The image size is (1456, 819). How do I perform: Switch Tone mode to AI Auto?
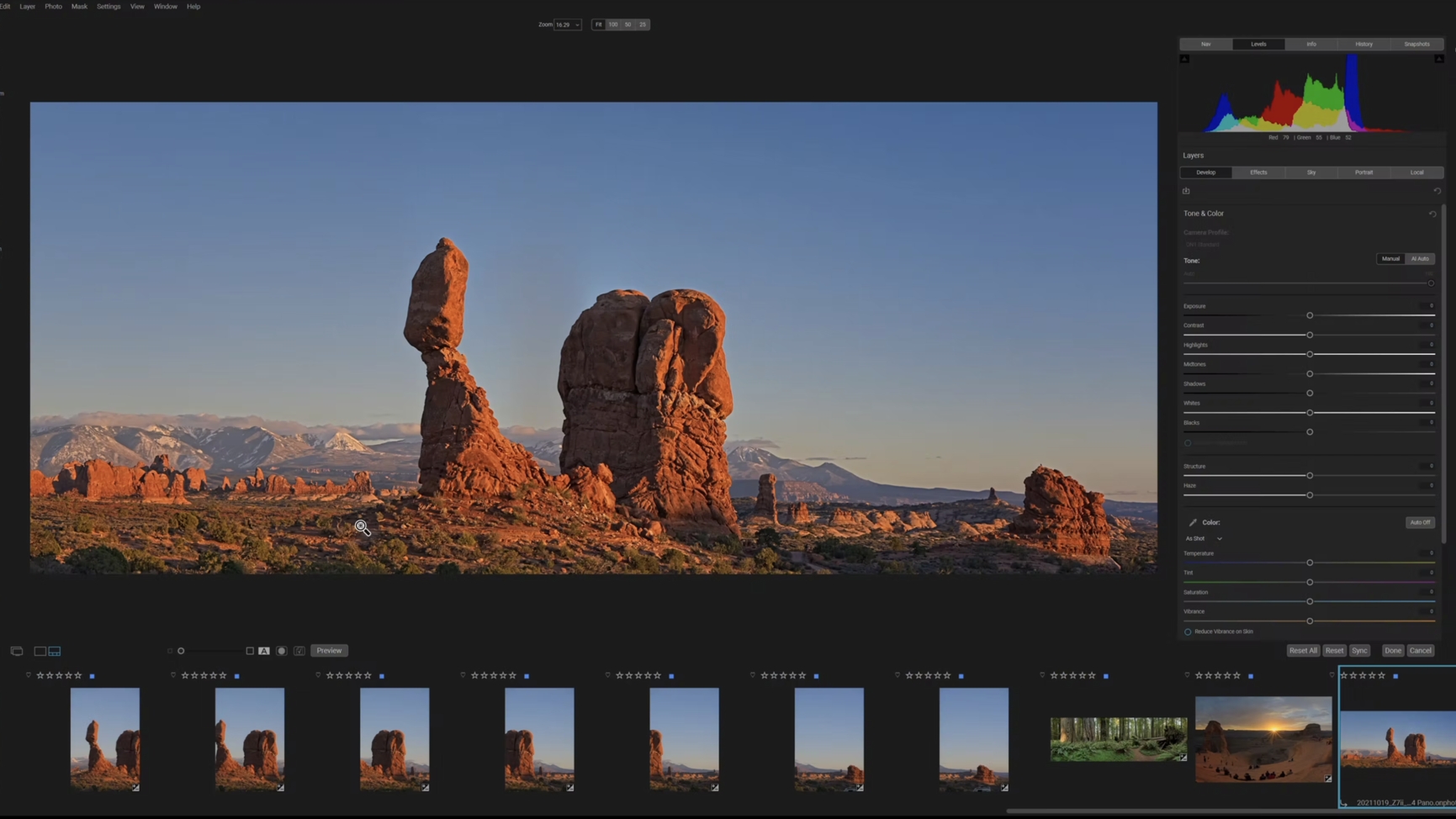point(1420,259)
